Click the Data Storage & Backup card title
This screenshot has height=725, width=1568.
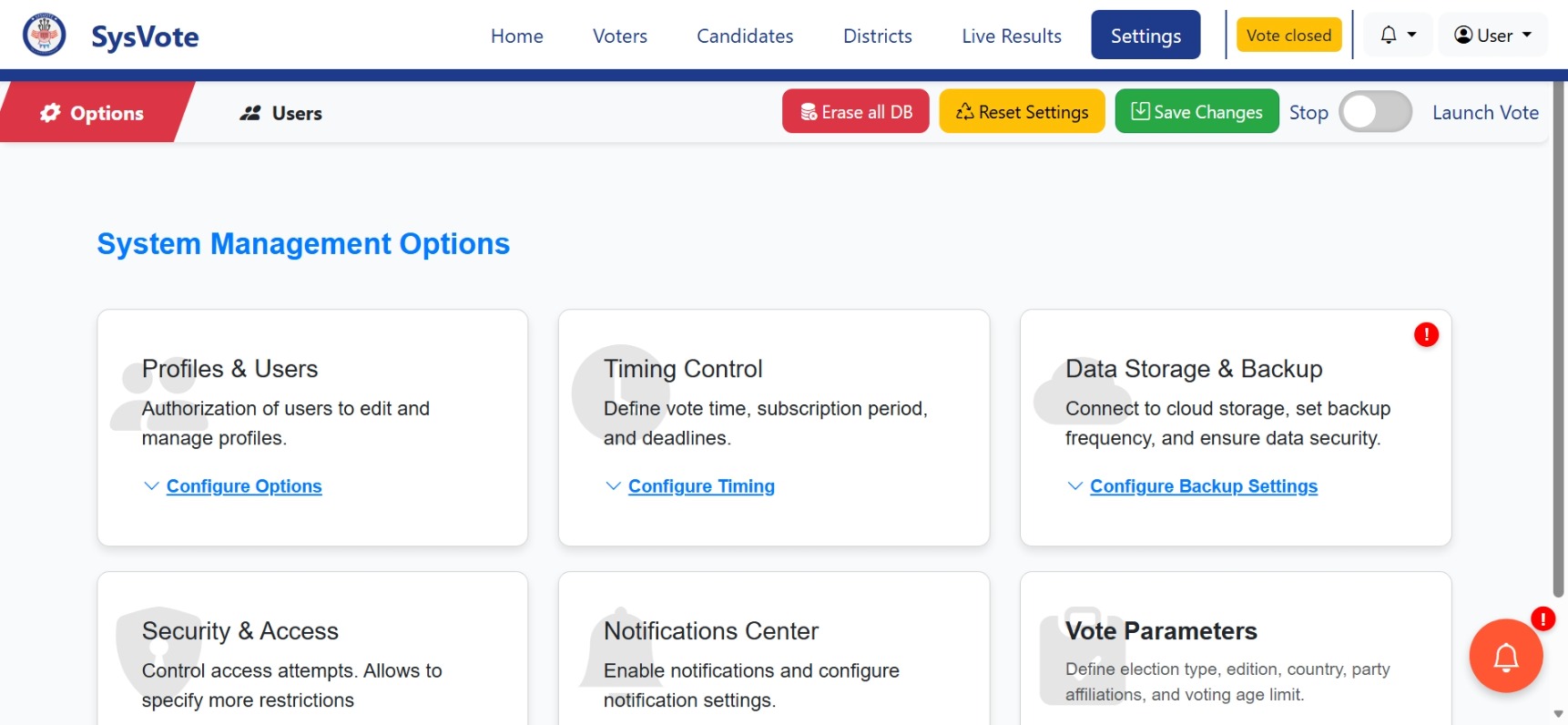(x=1194, y=369)
